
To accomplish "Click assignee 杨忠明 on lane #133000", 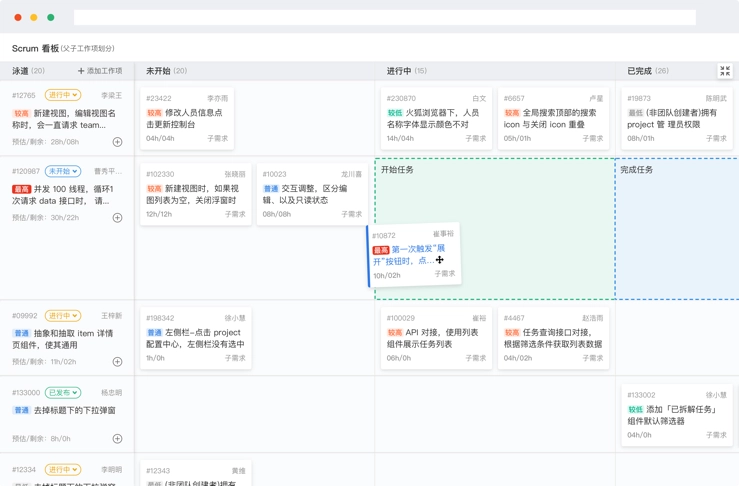I will [112, 392].
